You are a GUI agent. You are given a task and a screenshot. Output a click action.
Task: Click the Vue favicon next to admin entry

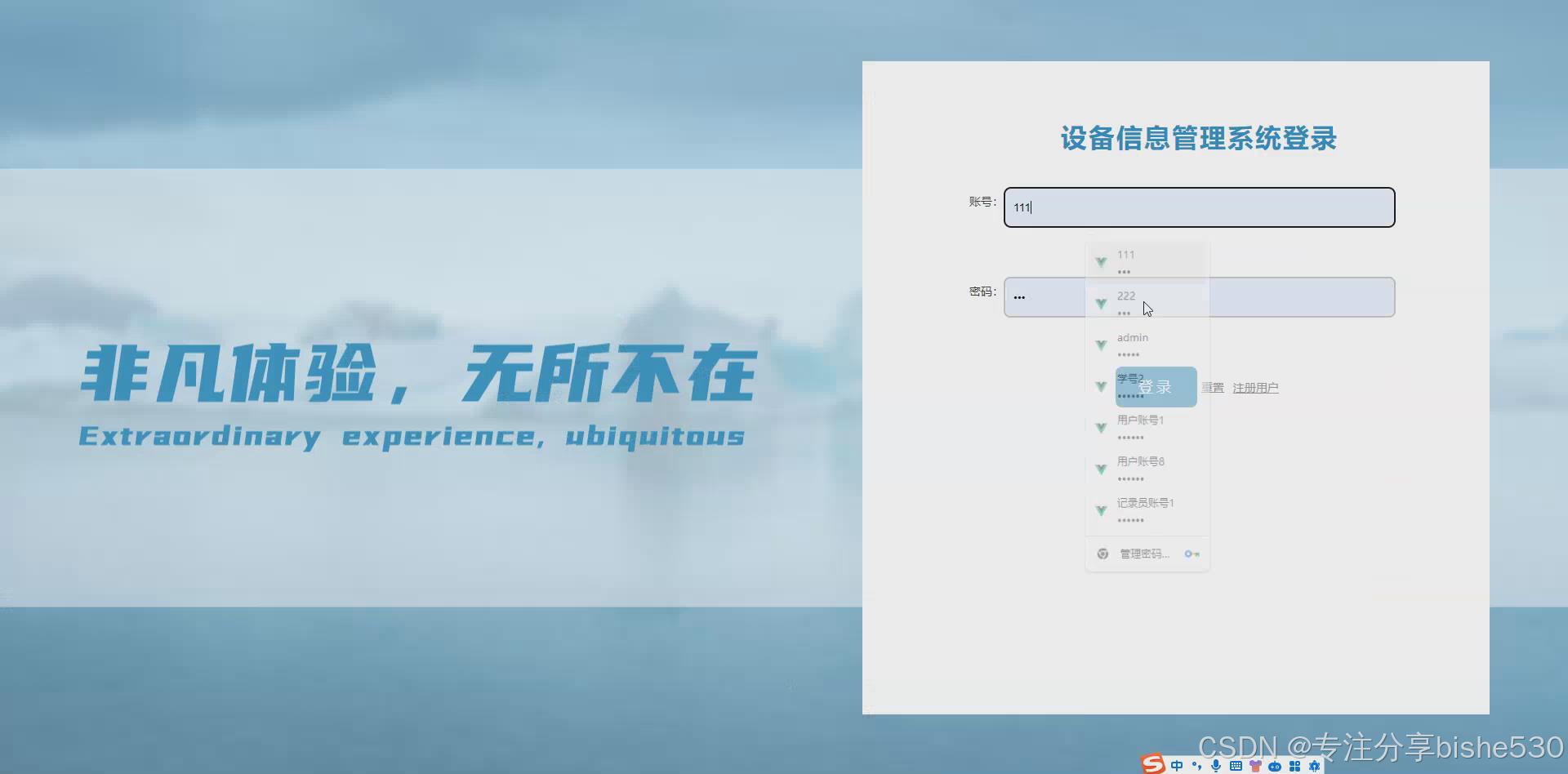1101,345
